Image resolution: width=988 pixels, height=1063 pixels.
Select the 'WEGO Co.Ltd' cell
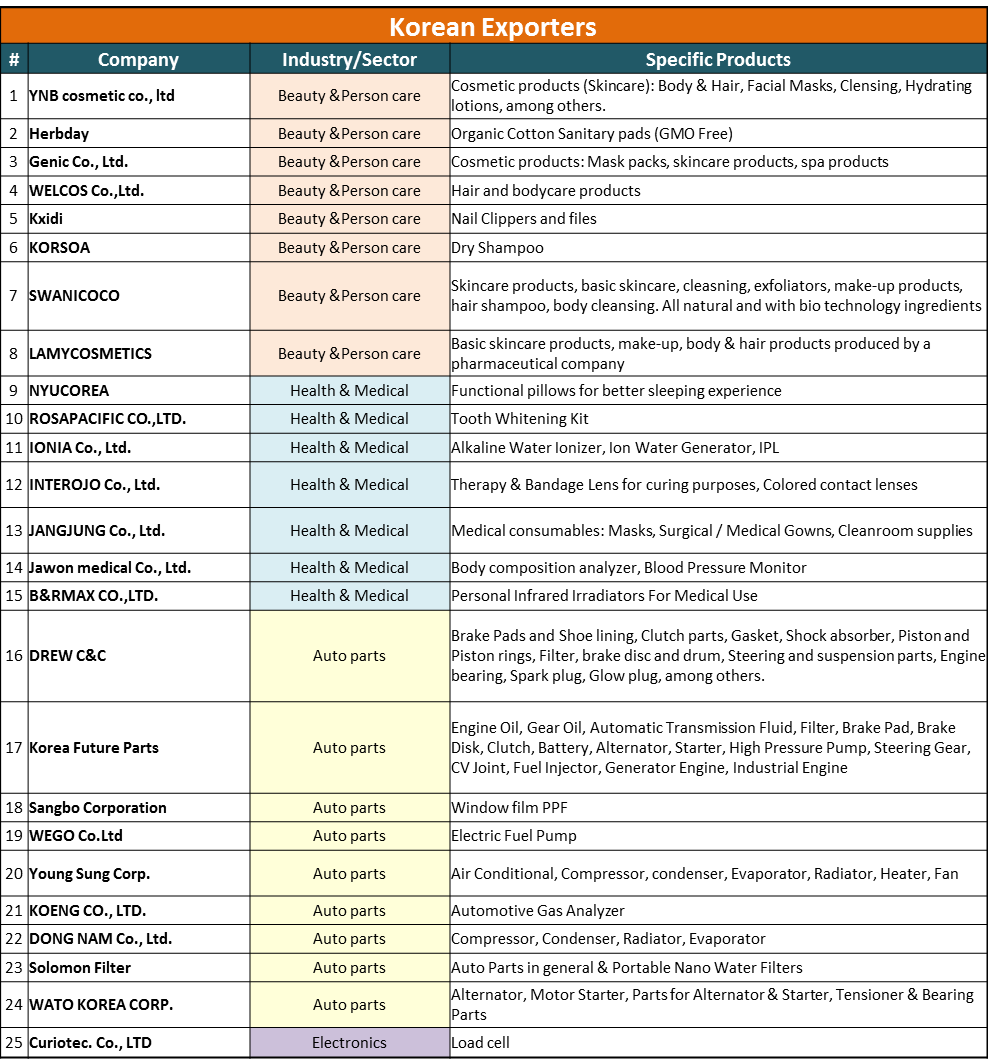coord(138,836)
